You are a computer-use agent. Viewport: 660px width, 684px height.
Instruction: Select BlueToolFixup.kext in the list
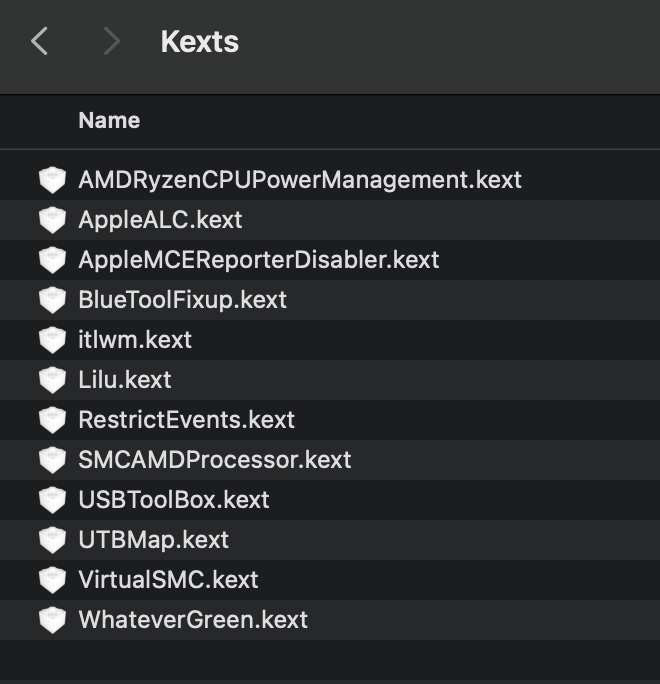click(182, 300)
